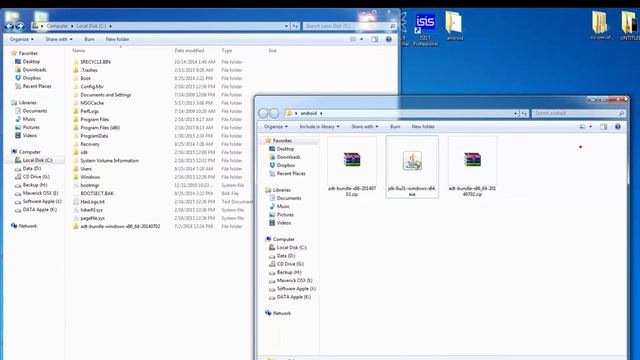Click help icon in android window

click(x=618, y=127)
